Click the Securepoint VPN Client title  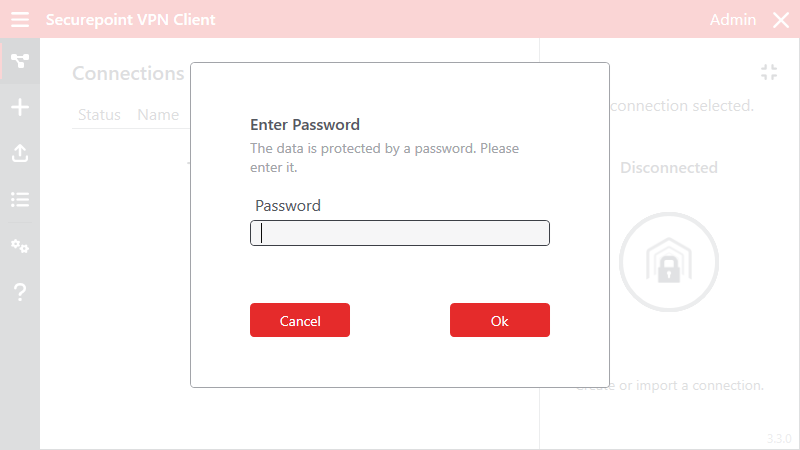pyautogui.click(x=130, y=20)
